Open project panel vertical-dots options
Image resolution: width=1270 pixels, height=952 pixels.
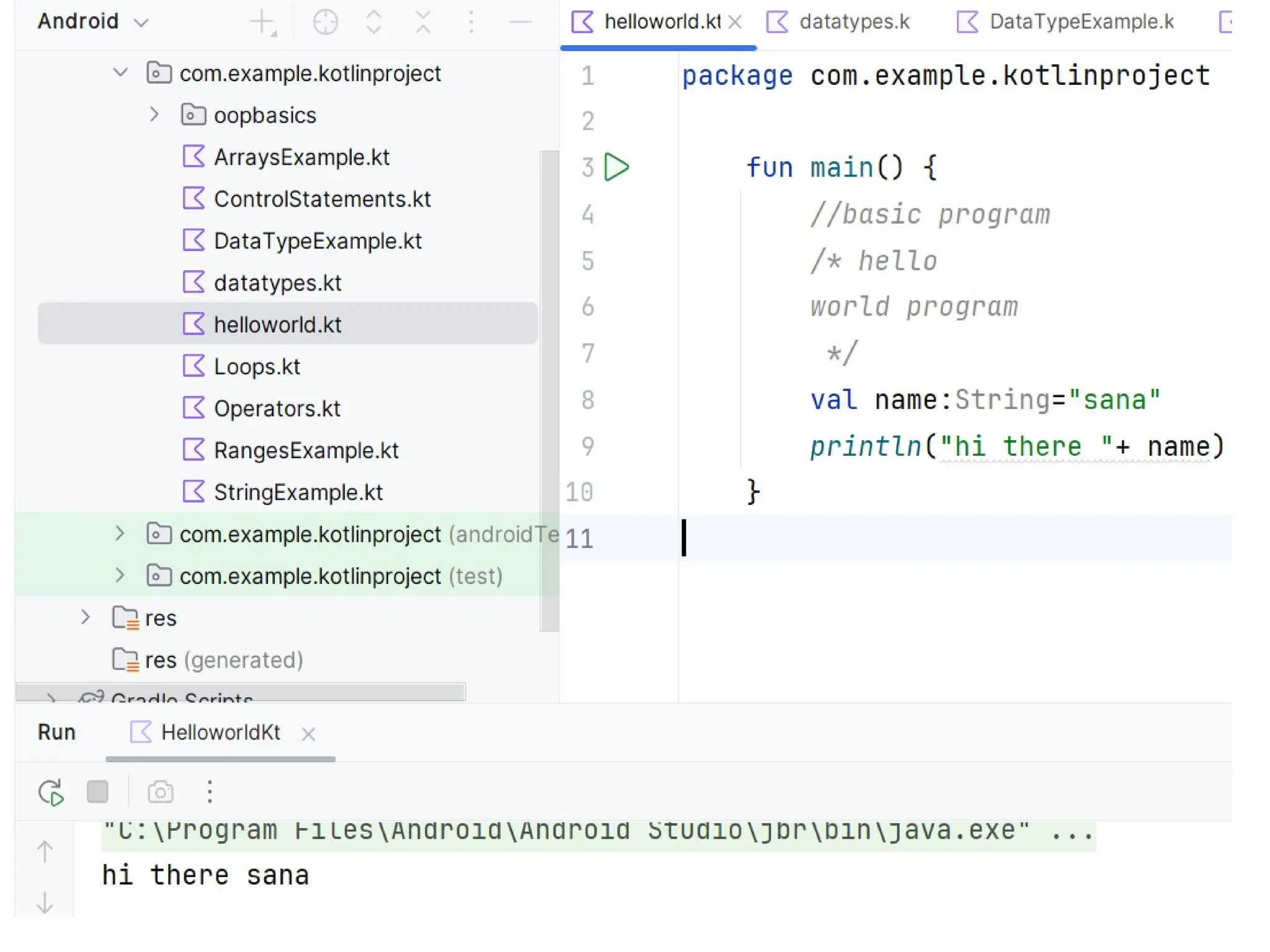point(471,23)
